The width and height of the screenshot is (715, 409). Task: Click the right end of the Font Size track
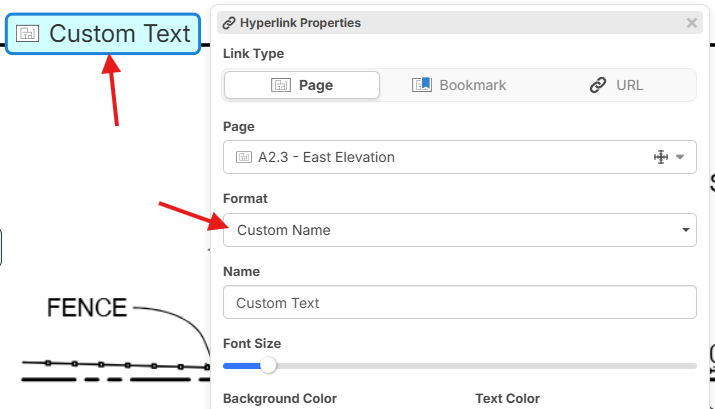pos(692,366)
